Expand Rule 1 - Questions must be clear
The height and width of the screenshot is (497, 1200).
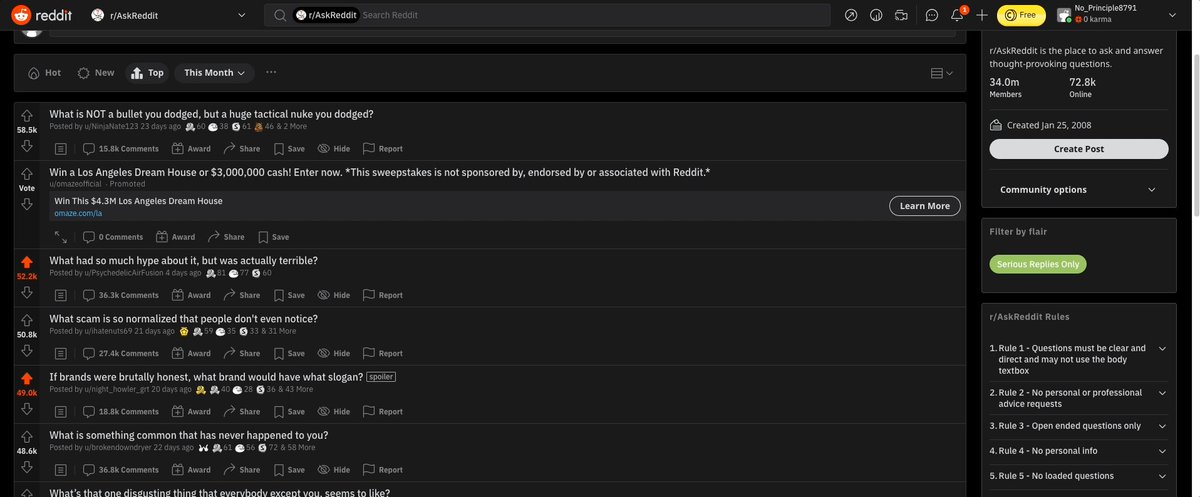tap(1079, 359)
